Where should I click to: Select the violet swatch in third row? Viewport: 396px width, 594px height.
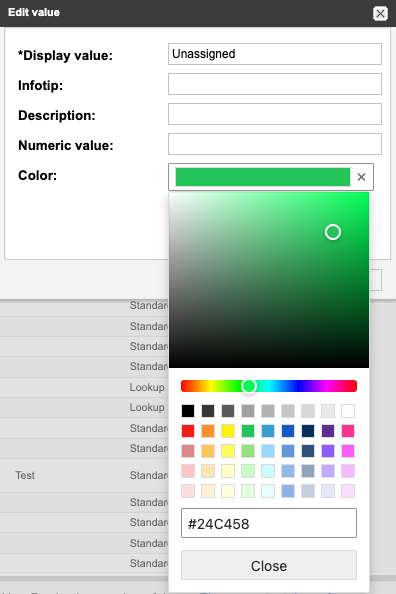coord(328,451)
